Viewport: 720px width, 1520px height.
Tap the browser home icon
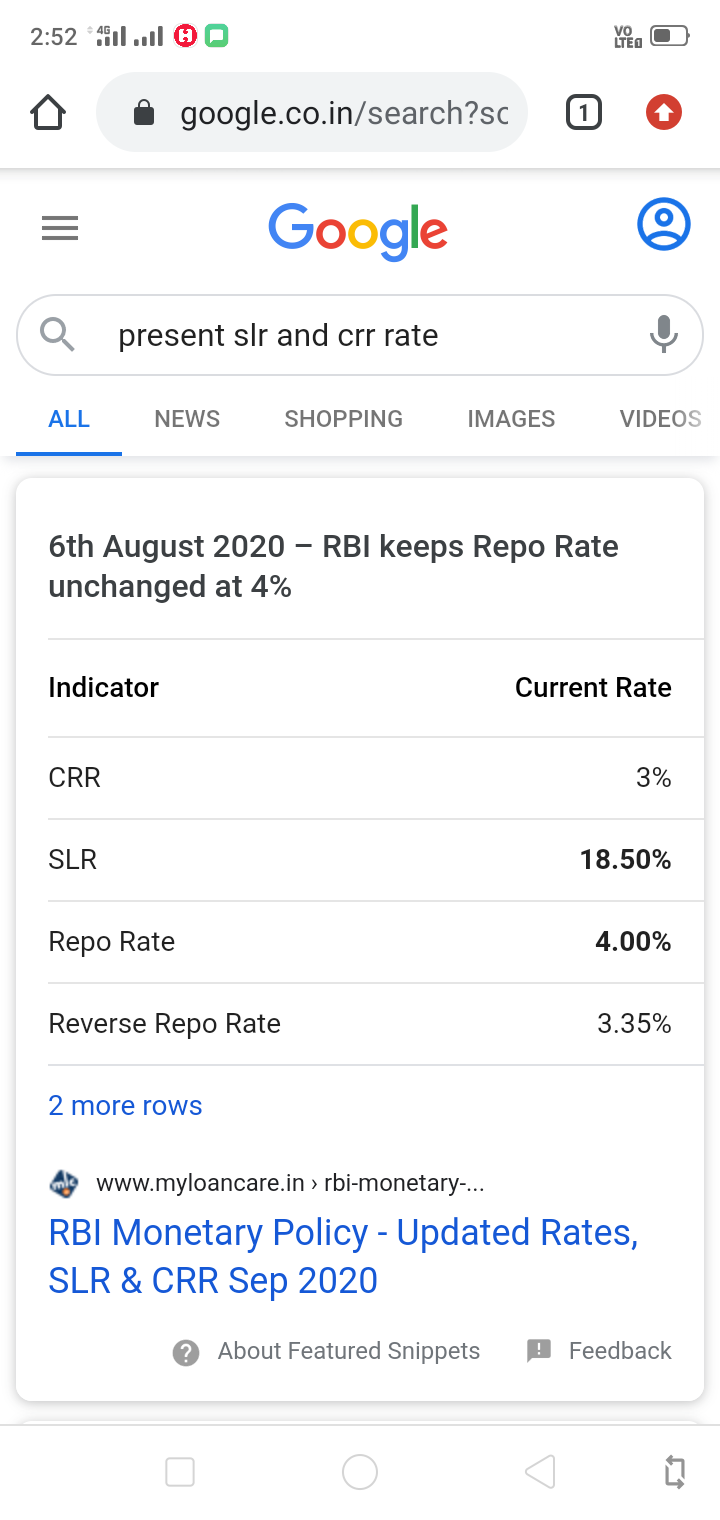48,113
